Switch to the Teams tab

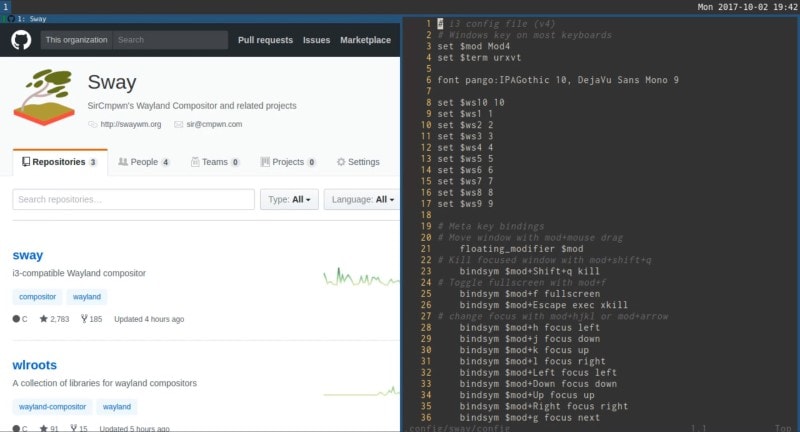point(215,162)
